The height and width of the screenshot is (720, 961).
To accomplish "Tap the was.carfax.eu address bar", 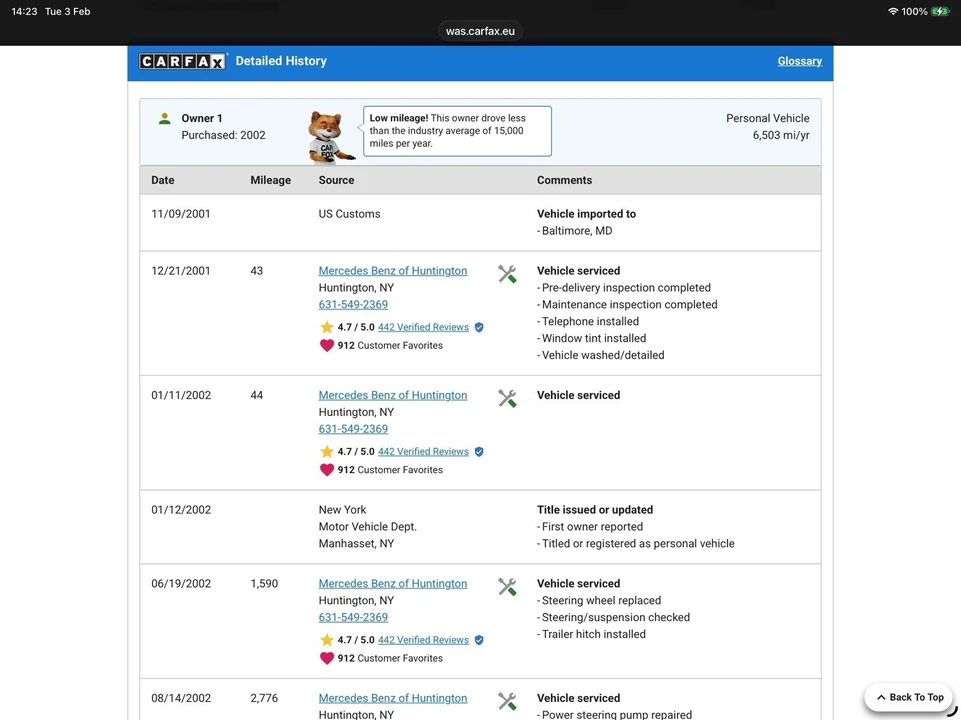I will coord(480,31).
